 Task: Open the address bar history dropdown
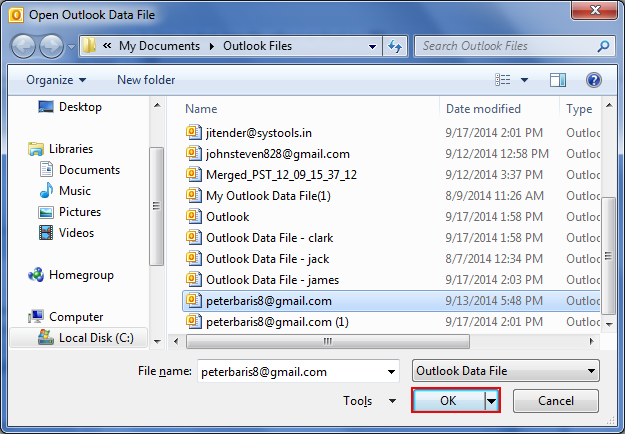(372, 47)
